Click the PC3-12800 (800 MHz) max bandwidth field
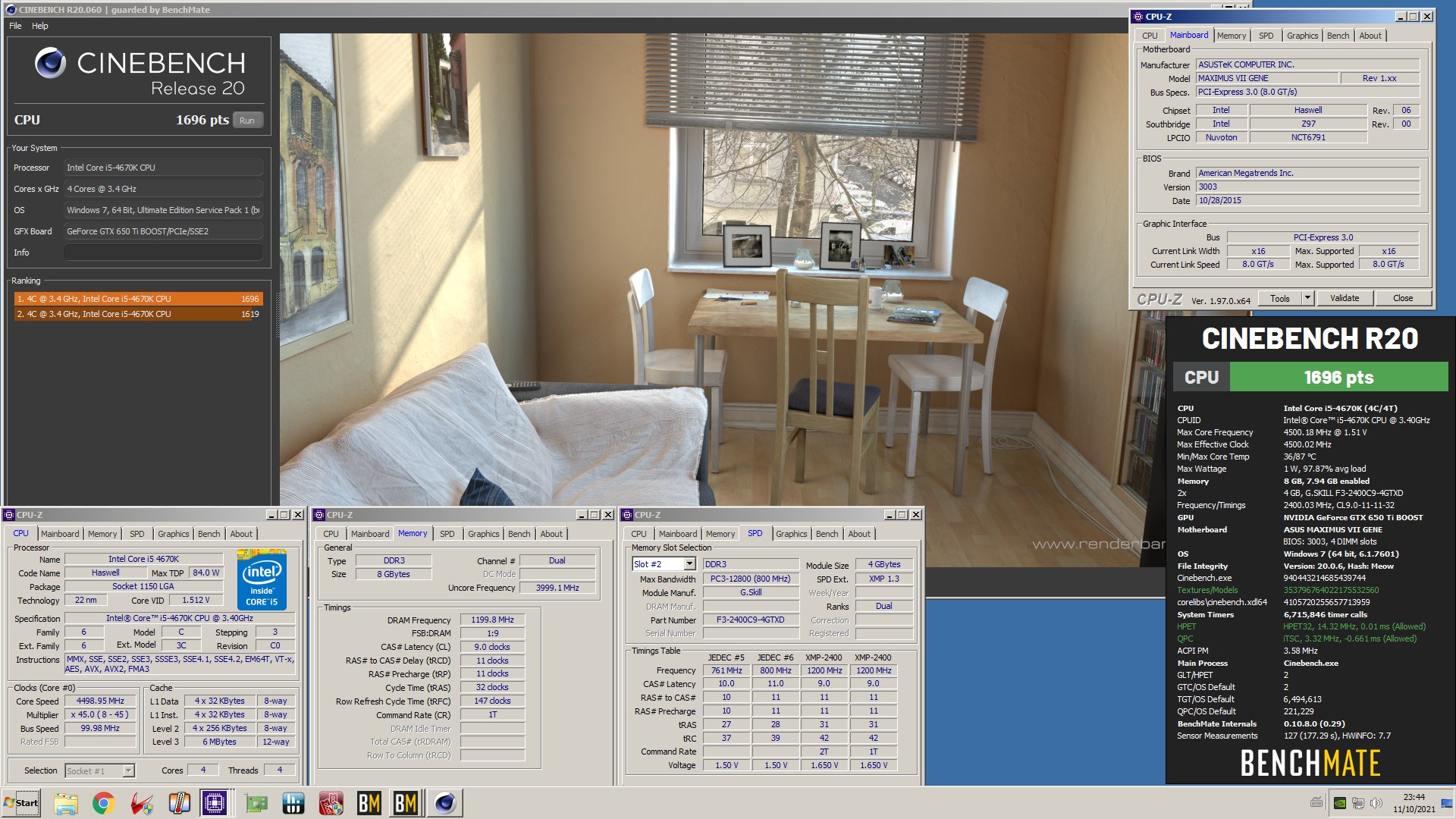This screenshot has width=1456, height=819. (751, 579)
